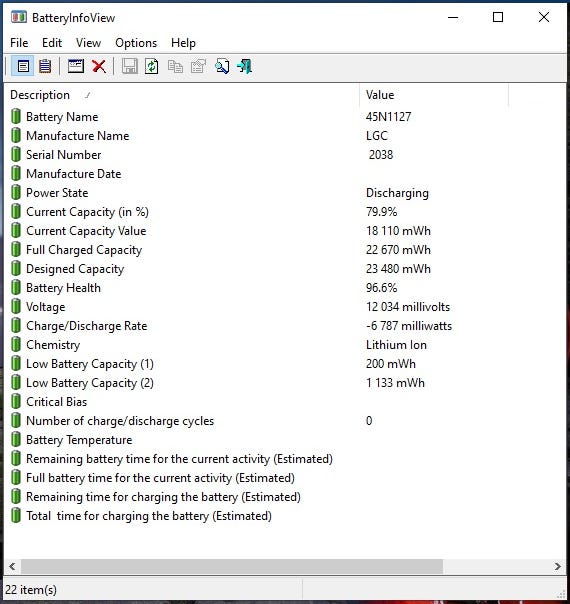570x604 pixels.
Task: Open the File menu
Action: pyautogui.click(x=19, y=43)
